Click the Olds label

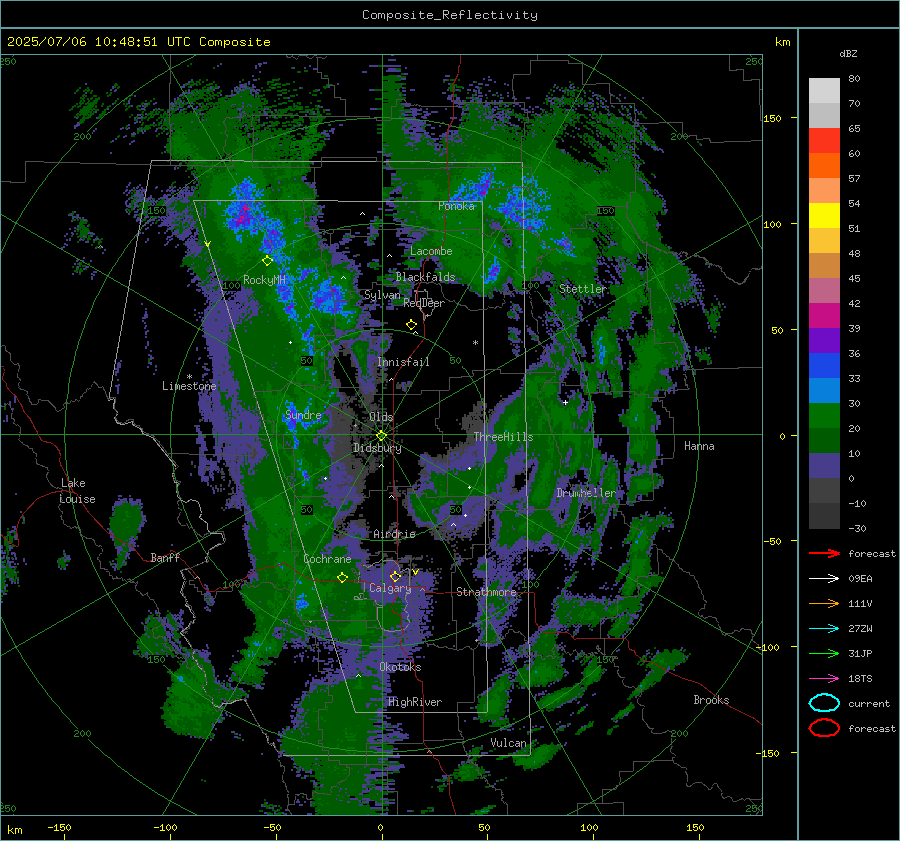coord(381,417)
